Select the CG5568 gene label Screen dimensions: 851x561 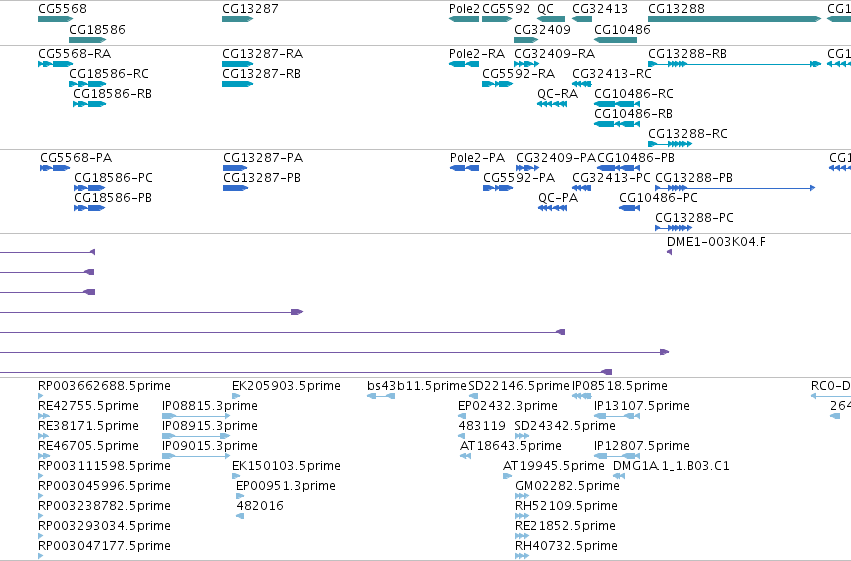click(62, 9)
